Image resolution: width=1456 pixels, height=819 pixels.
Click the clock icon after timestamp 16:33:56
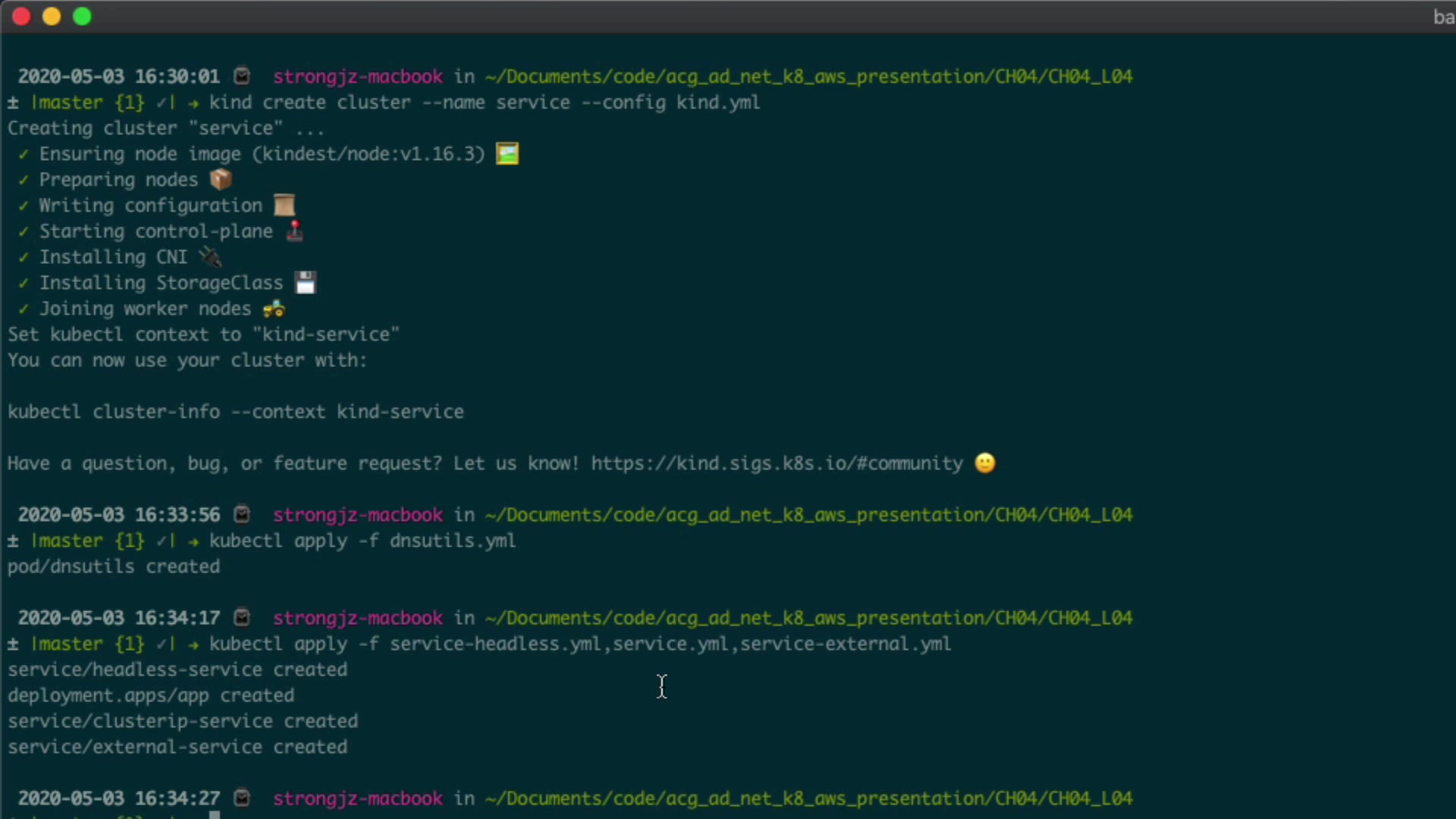click(242, 515)
